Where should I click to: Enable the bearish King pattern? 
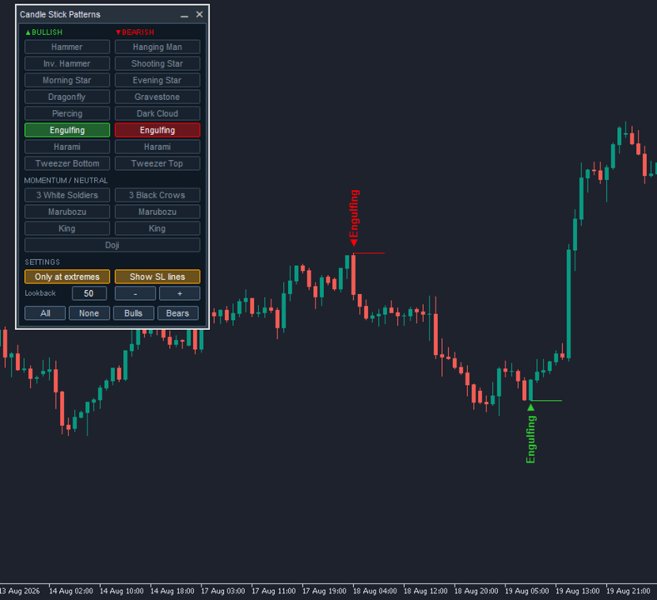tap(157, 228)
